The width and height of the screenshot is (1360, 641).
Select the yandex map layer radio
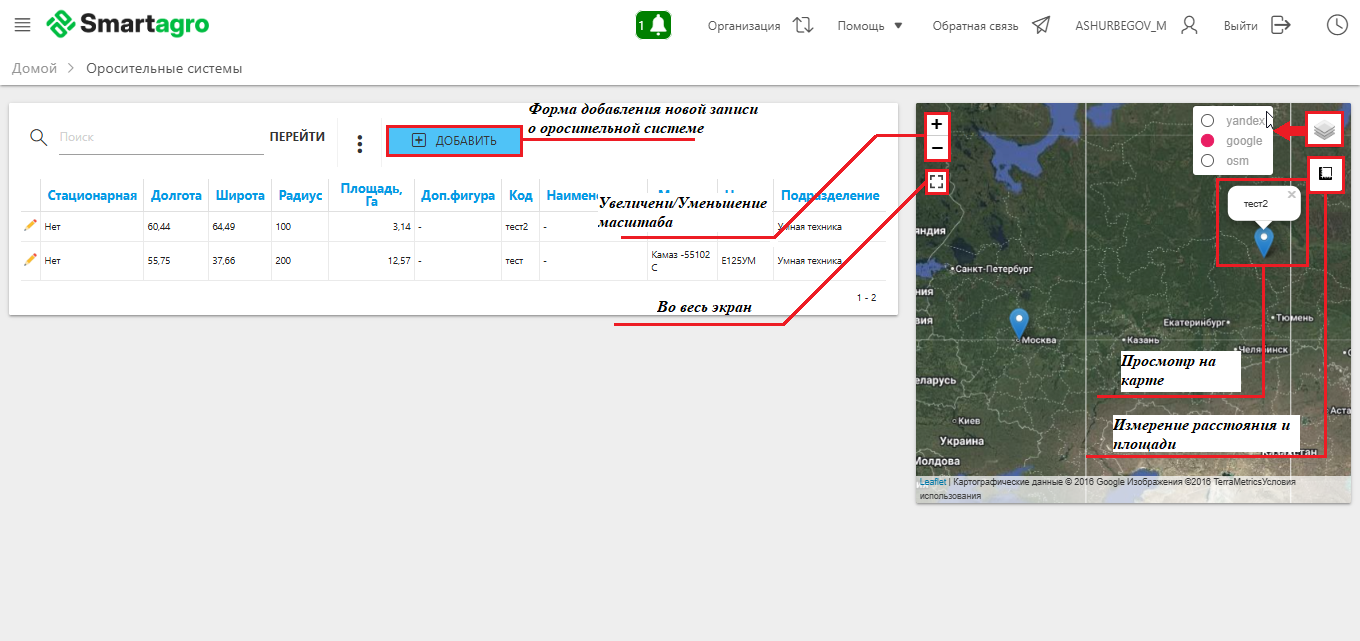click(1207, 121)
